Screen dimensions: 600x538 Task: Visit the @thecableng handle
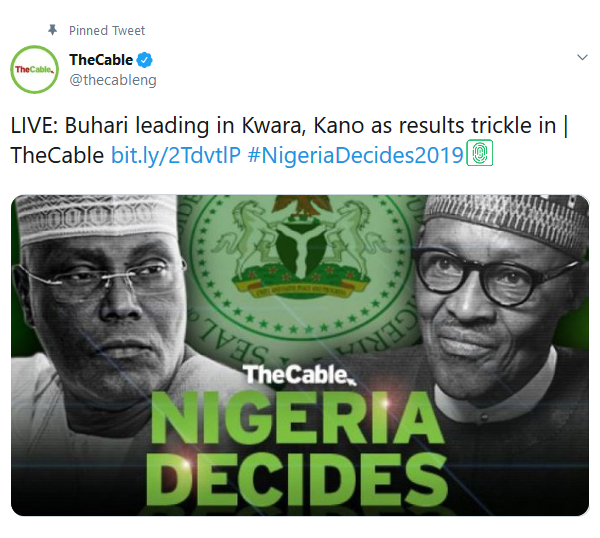point(112,80)
